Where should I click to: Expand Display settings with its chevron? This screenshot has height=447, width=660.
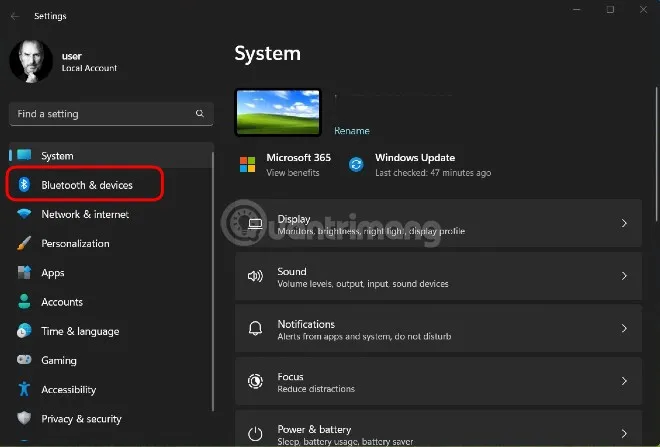(x=624, y=224)
